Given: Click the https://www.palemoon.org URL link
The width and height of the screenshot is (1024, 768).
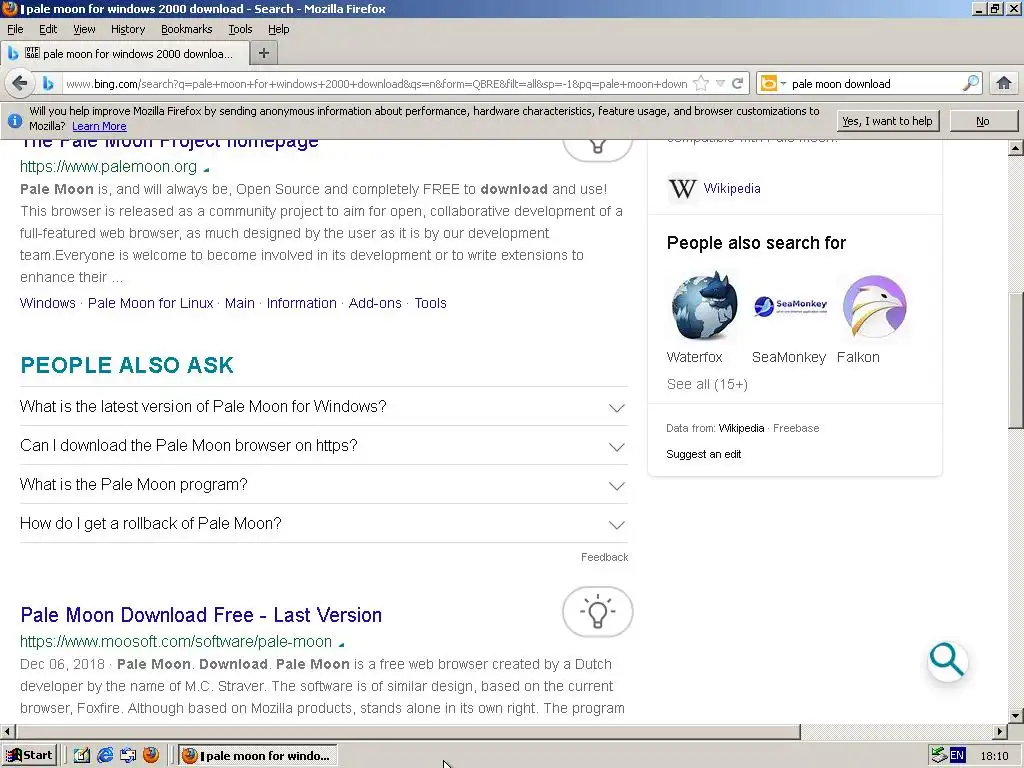Looking at the screenshot, I should tap(108, 167).
